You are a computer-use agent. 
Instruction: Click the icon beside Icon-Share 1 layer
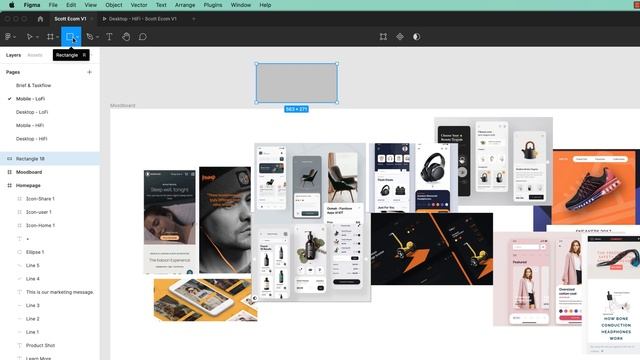[19, 199]
